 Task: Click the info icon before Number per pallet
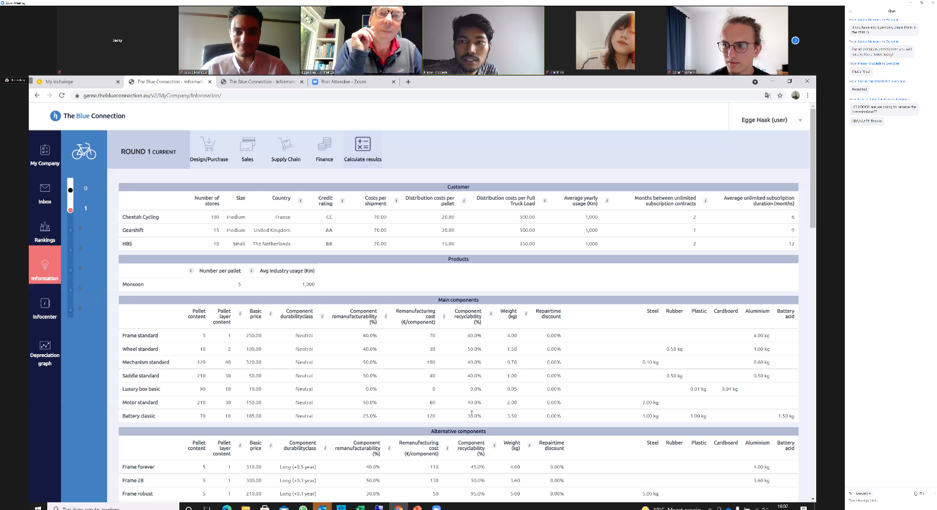click(191, 271)
